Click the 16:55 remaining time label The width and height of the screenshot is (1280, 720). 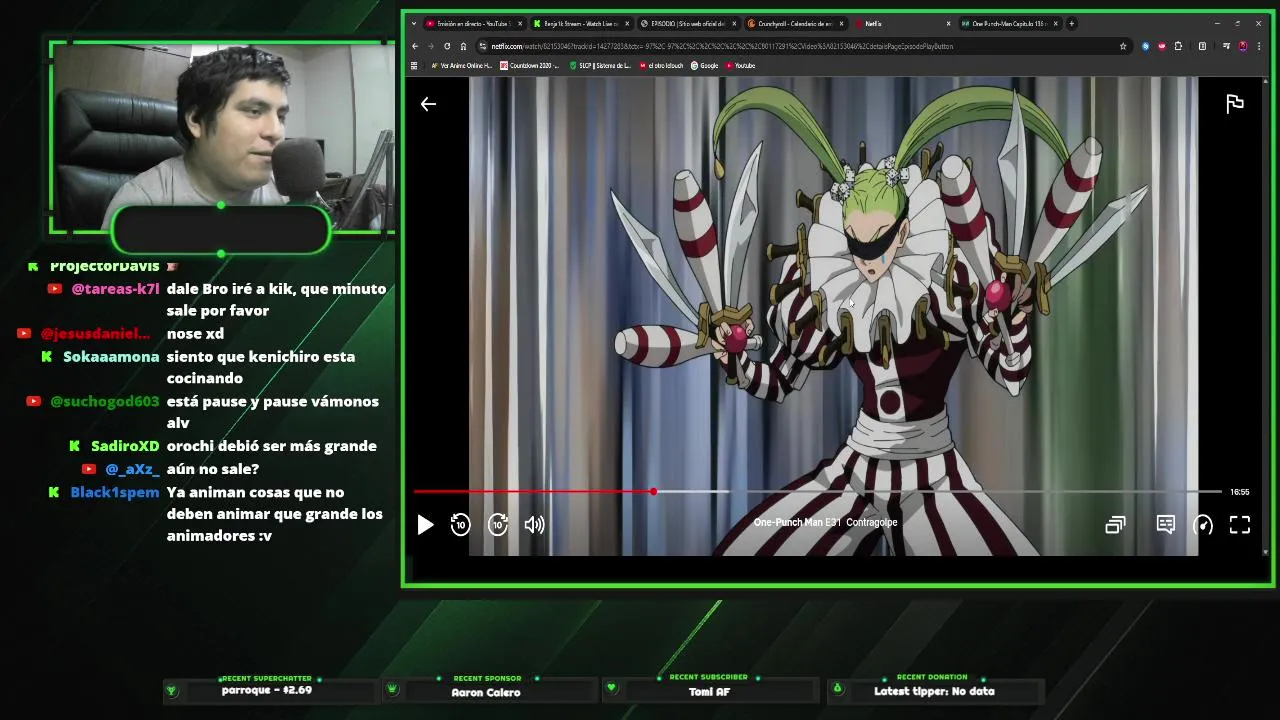1239,492
